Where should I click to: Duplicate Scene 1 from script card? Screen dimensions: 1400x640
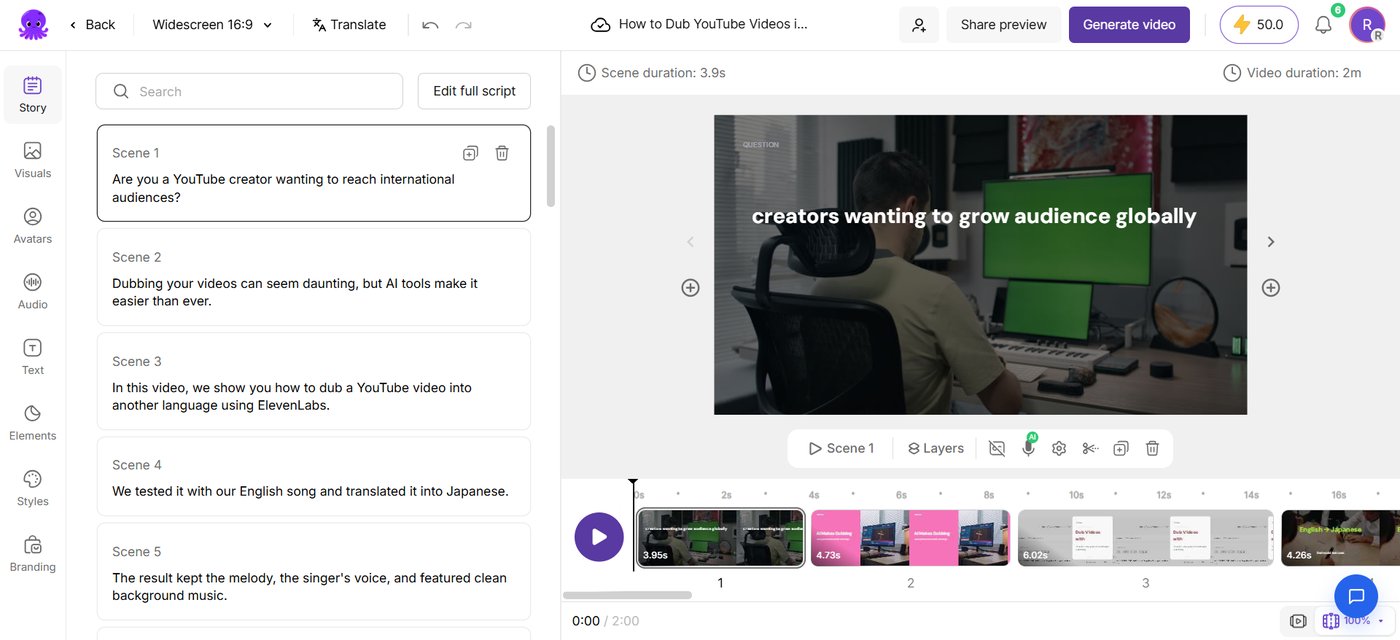[x=470, y=153]
